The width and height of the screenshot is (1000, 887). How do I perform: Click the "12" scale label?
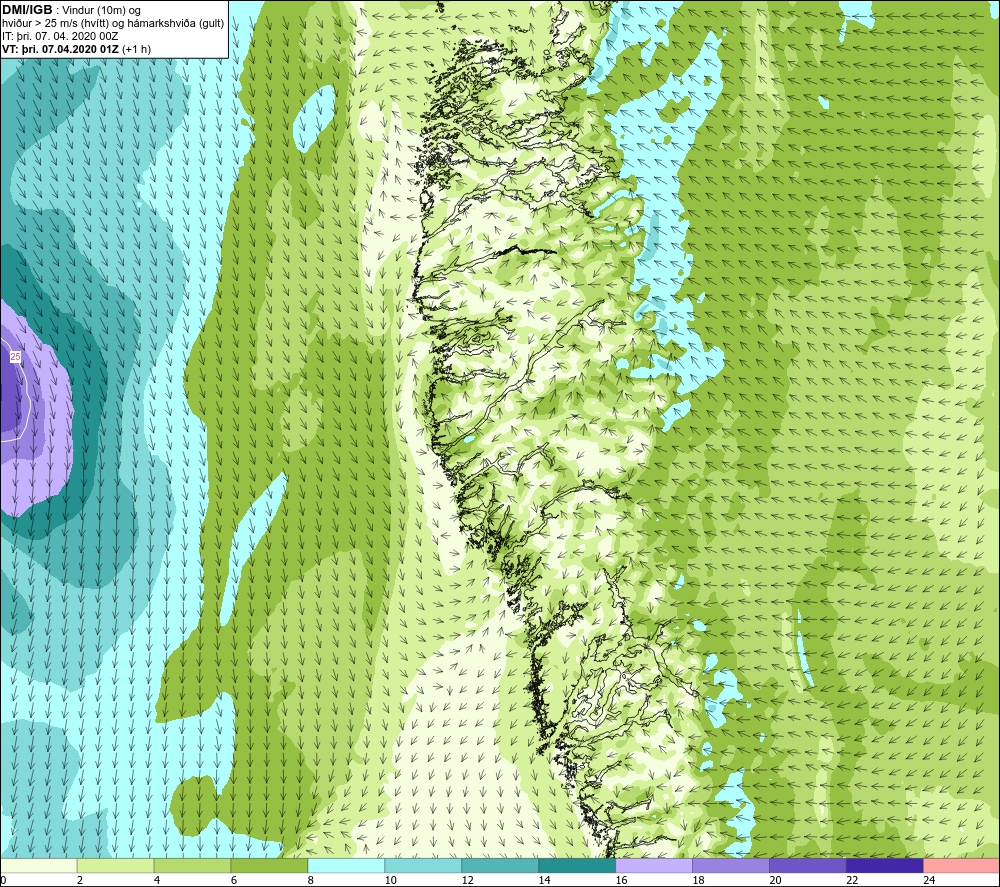click(x=467, y=880)
